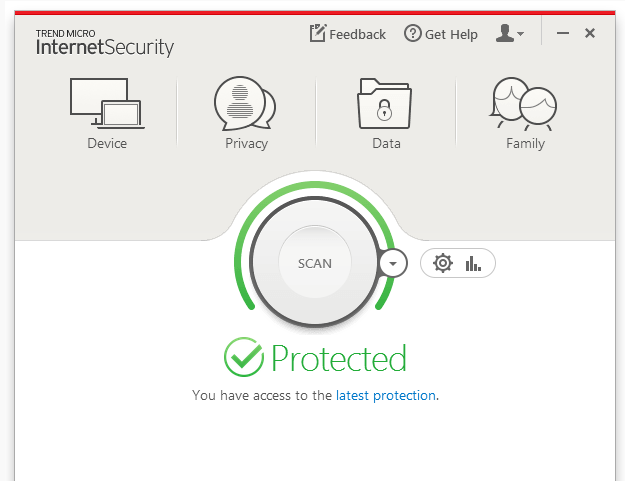Select the Privacy text label
The width and height of the screenshot is (625, 481).
246,143
